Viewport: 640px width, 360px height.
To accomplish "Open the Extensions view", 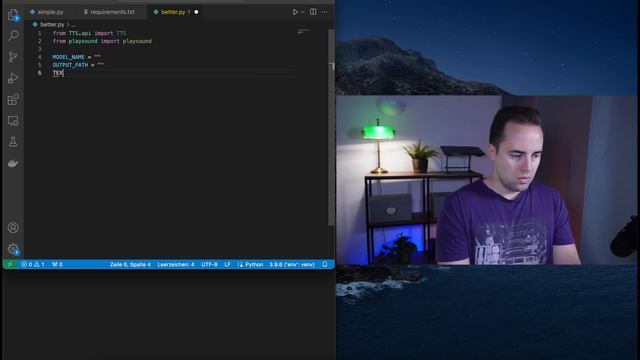I will point(13,100).
